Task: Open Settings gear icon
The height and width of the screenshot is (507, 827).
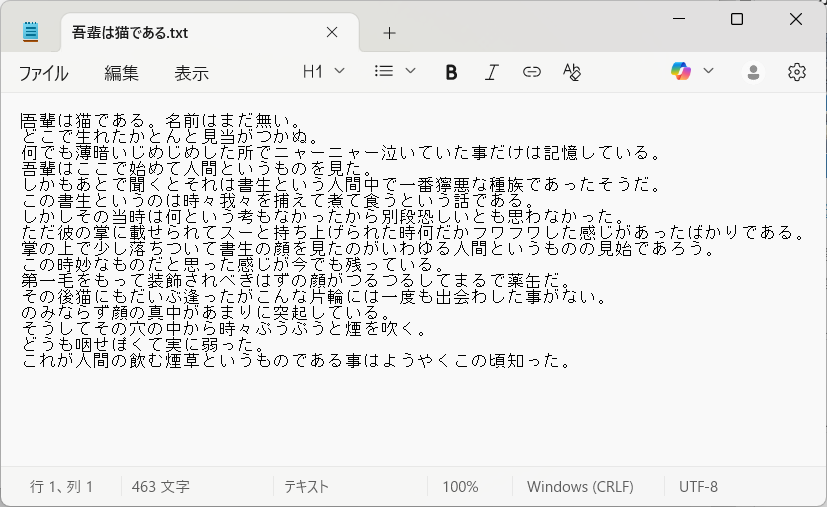Action: pos(796,72)
